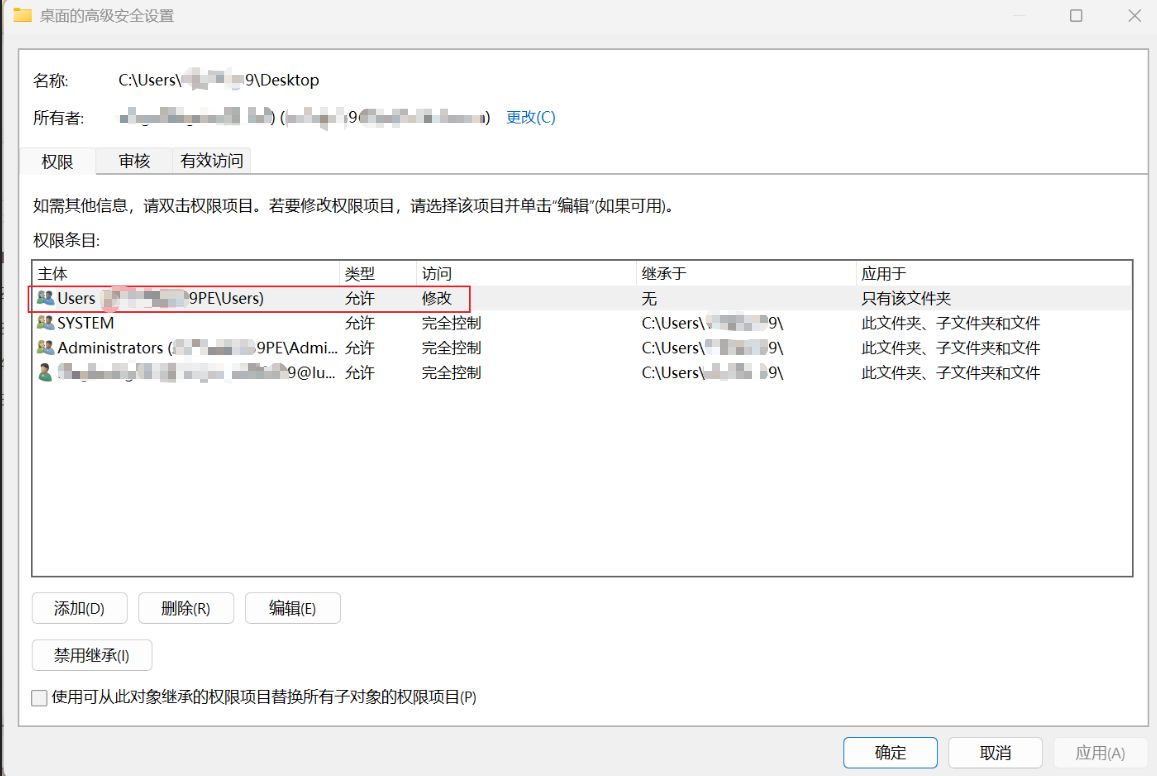Sort by the 主体 column header

click(x=185, y=273)
